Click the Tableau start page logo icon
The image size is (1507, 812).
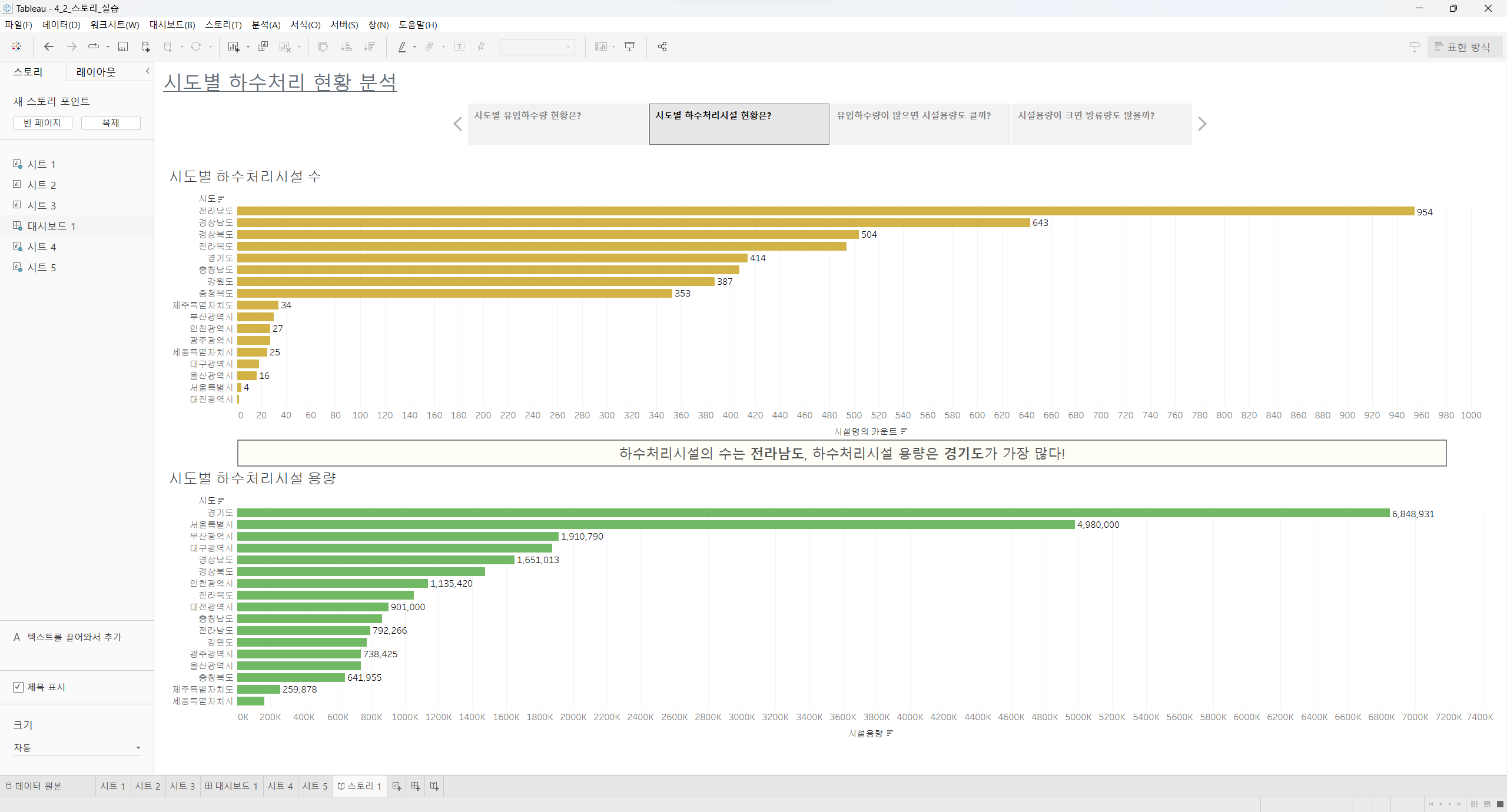16,46
